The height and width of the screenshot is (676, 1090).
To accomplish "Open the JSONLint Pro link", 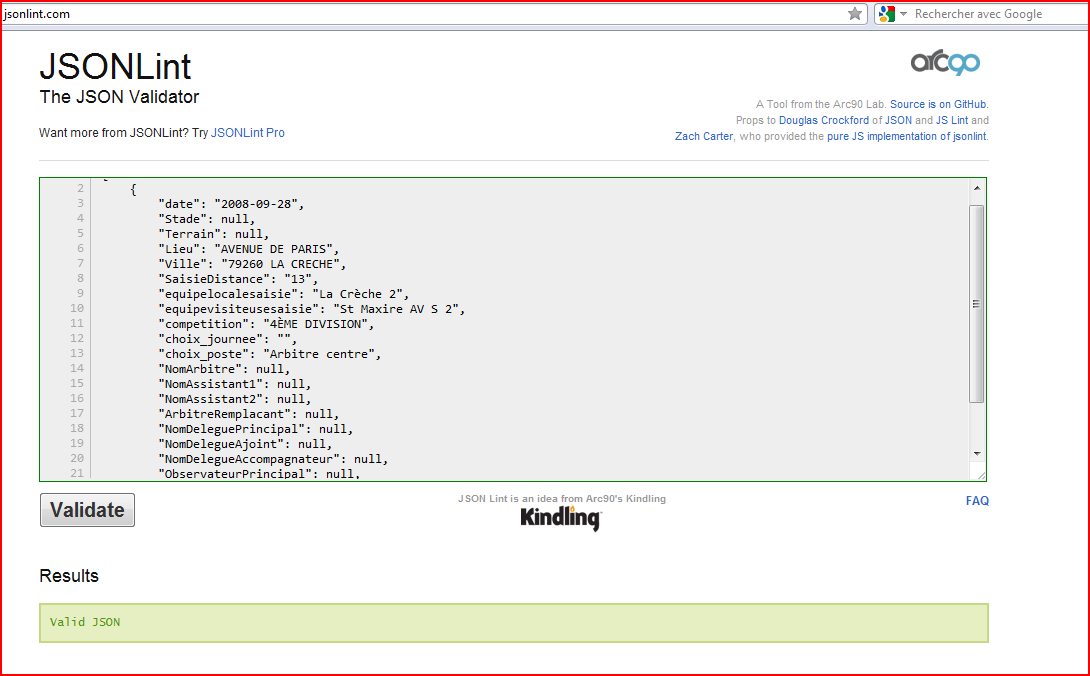I will tap(247, 133).
